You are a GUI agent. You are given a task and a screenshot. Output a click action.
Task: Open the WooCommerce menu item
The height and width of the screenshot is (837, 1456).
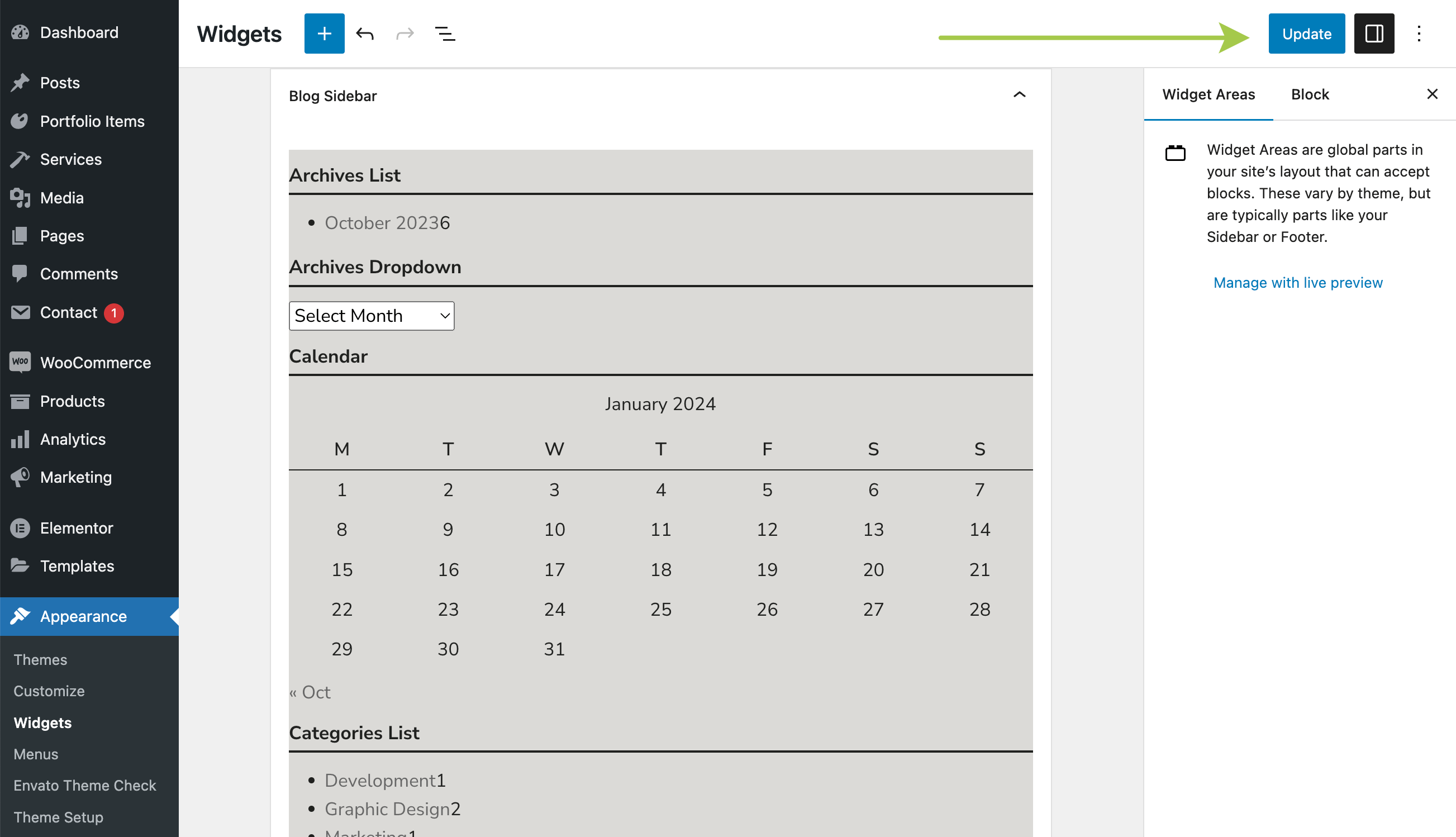(95, 362)
